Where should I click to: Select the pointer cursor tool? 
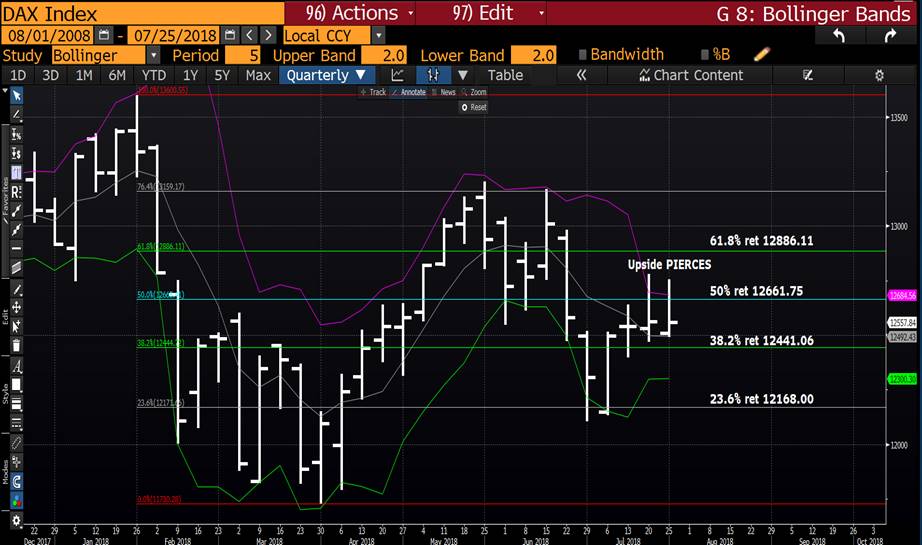click(16, 95)
